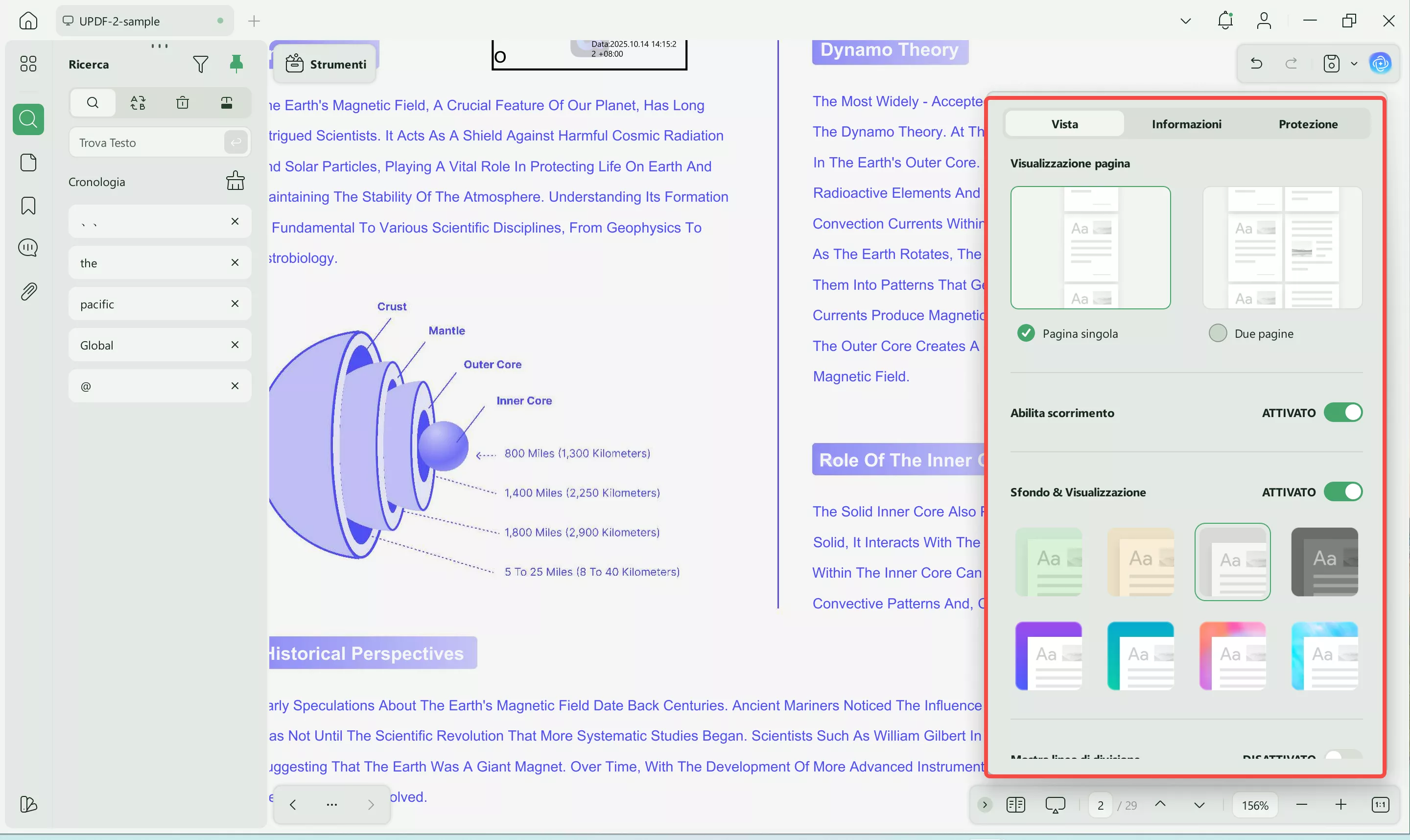
Task: Disable Sfondo & Visualizzazione switch
Action: click(x=1342, y=492)
